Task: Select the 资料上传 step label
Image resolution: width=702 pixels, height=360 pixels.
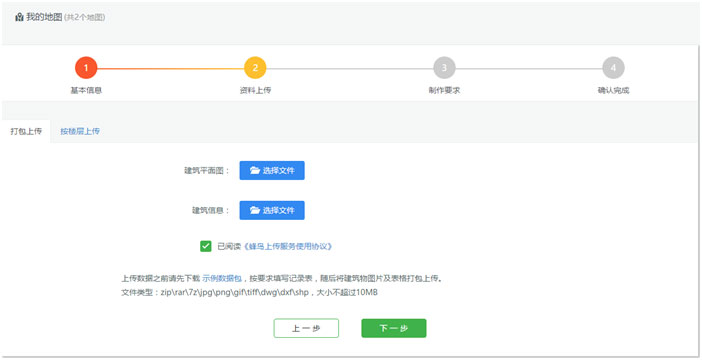Action: (x=255, y=90)
